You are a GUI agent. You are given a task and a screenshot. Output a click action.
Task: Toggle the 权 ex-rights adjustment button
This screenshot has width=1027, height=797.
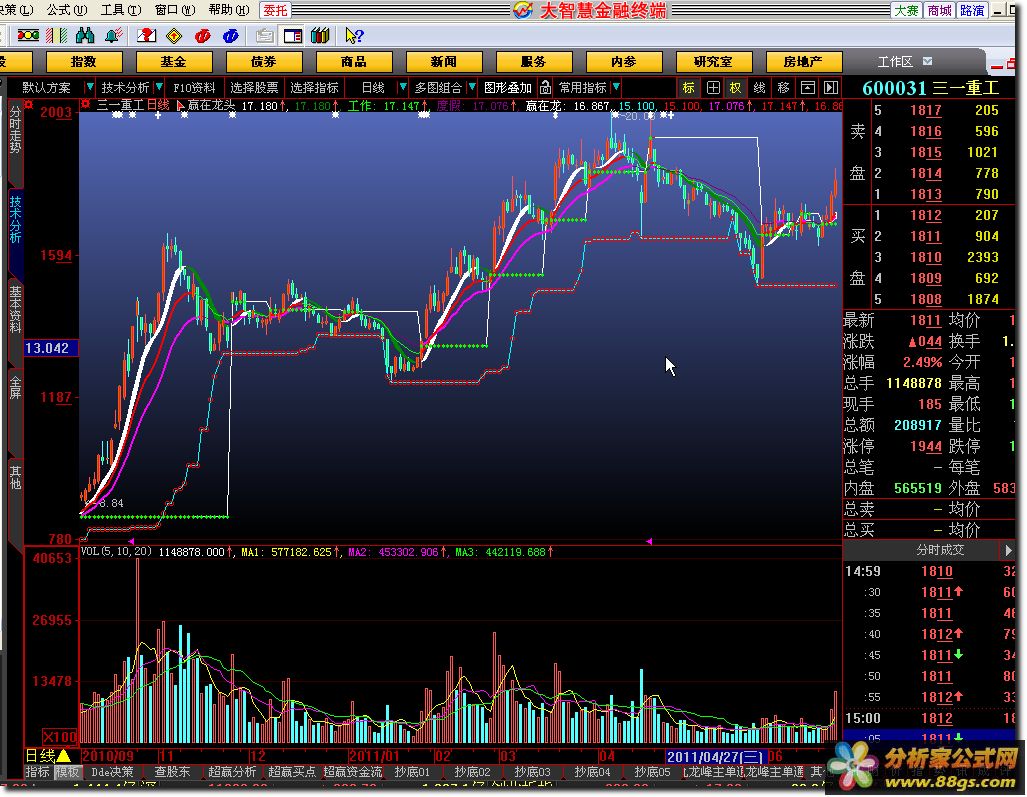(x=736, y=87)
